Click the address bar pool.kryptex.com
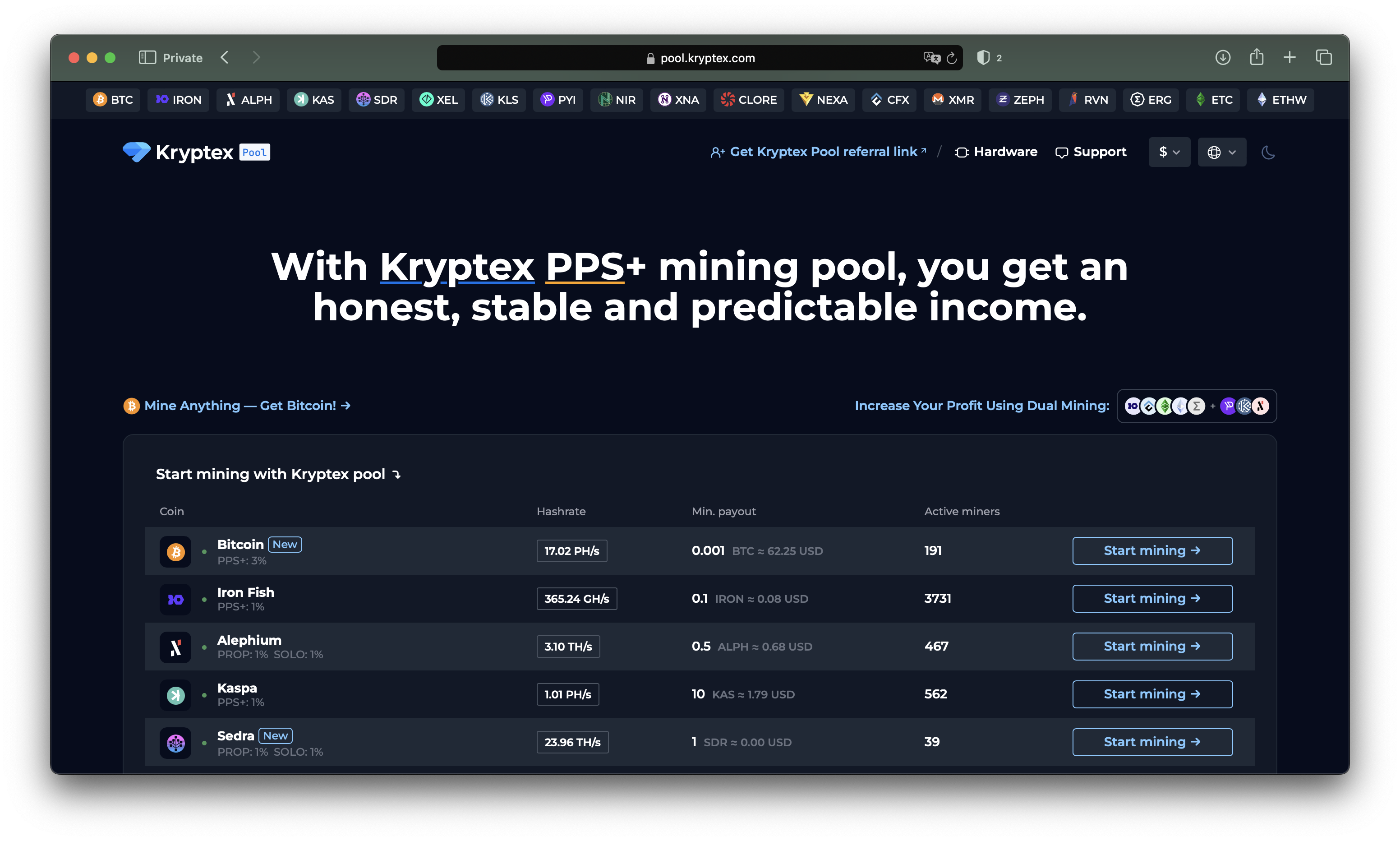The height and width of the screenshot is (841, 1400). [700, 58]
